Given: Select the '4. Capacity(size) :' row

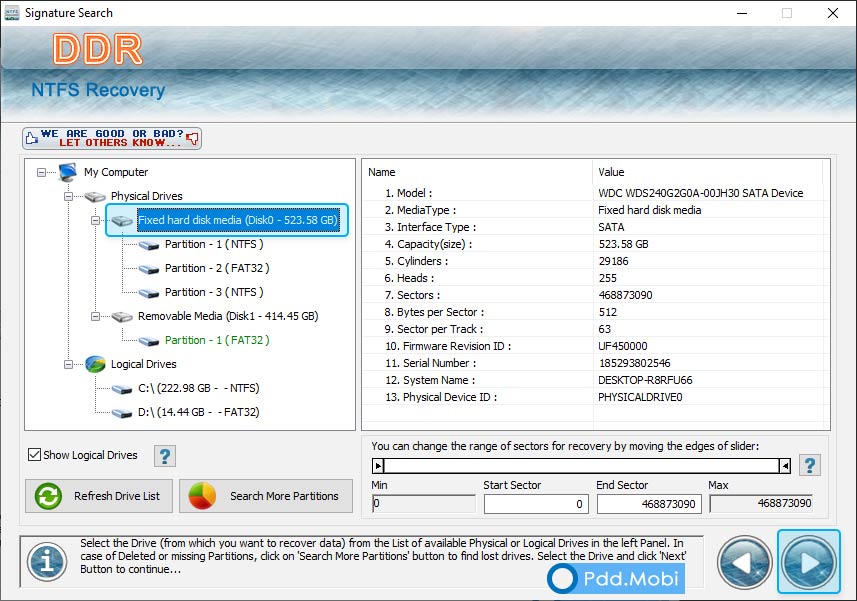Looking at the screenshot, I should pos(593,244).
